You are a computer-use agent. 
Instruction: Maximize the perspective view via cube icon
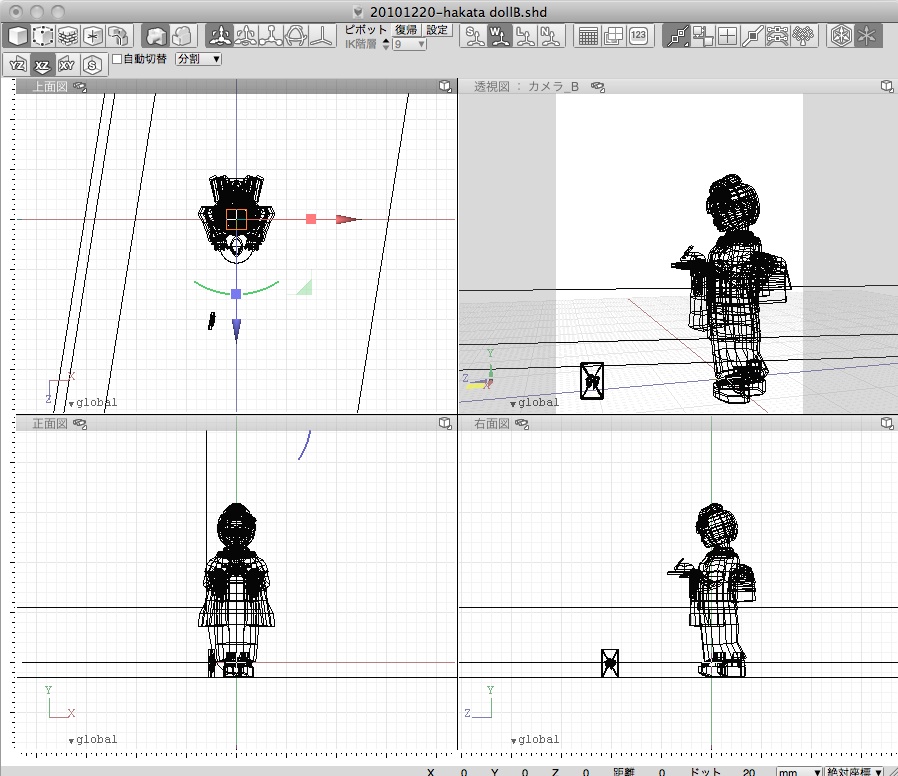tap(887, 86)
